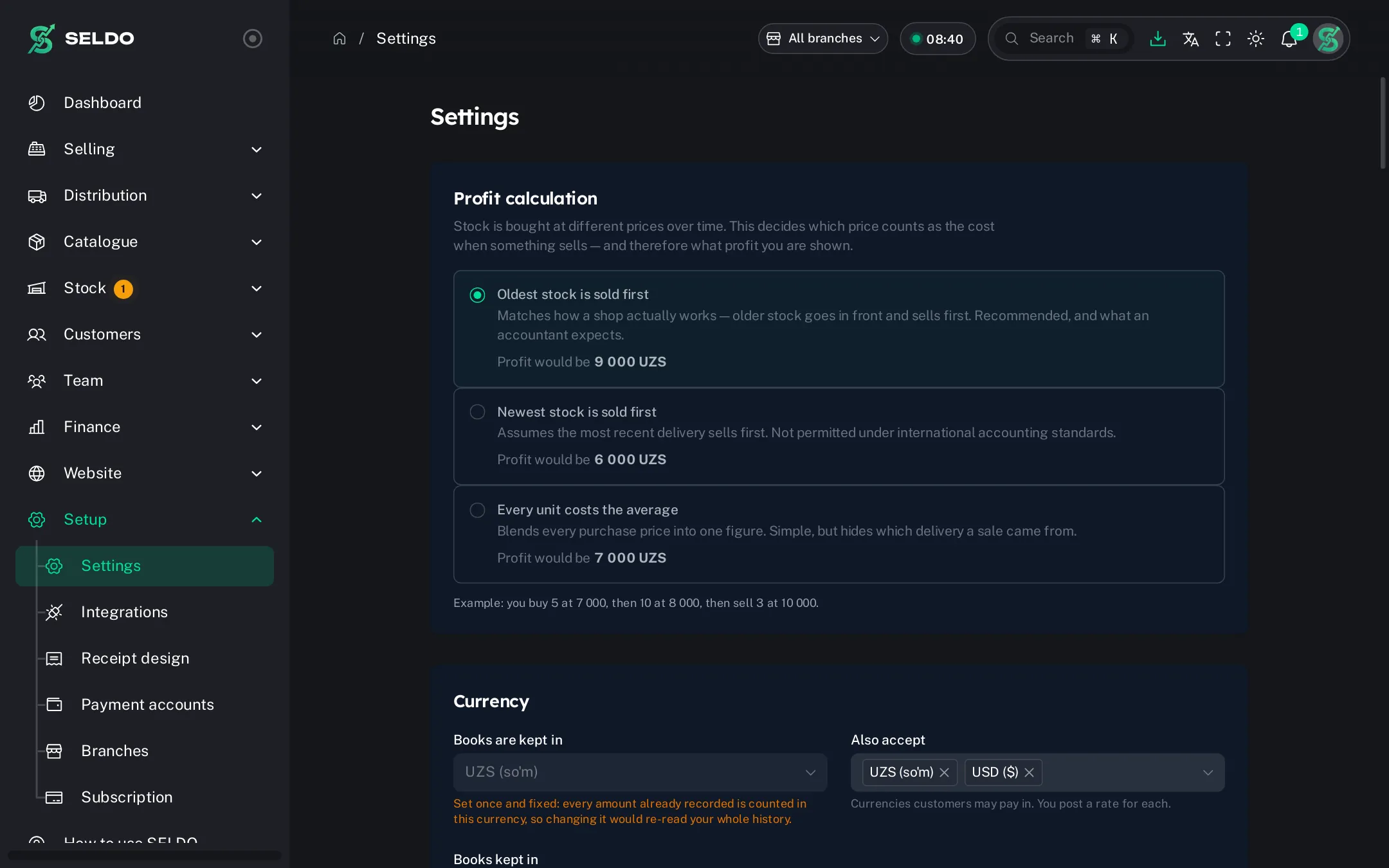Expand the Customers menu chevron

pos(257,334)
